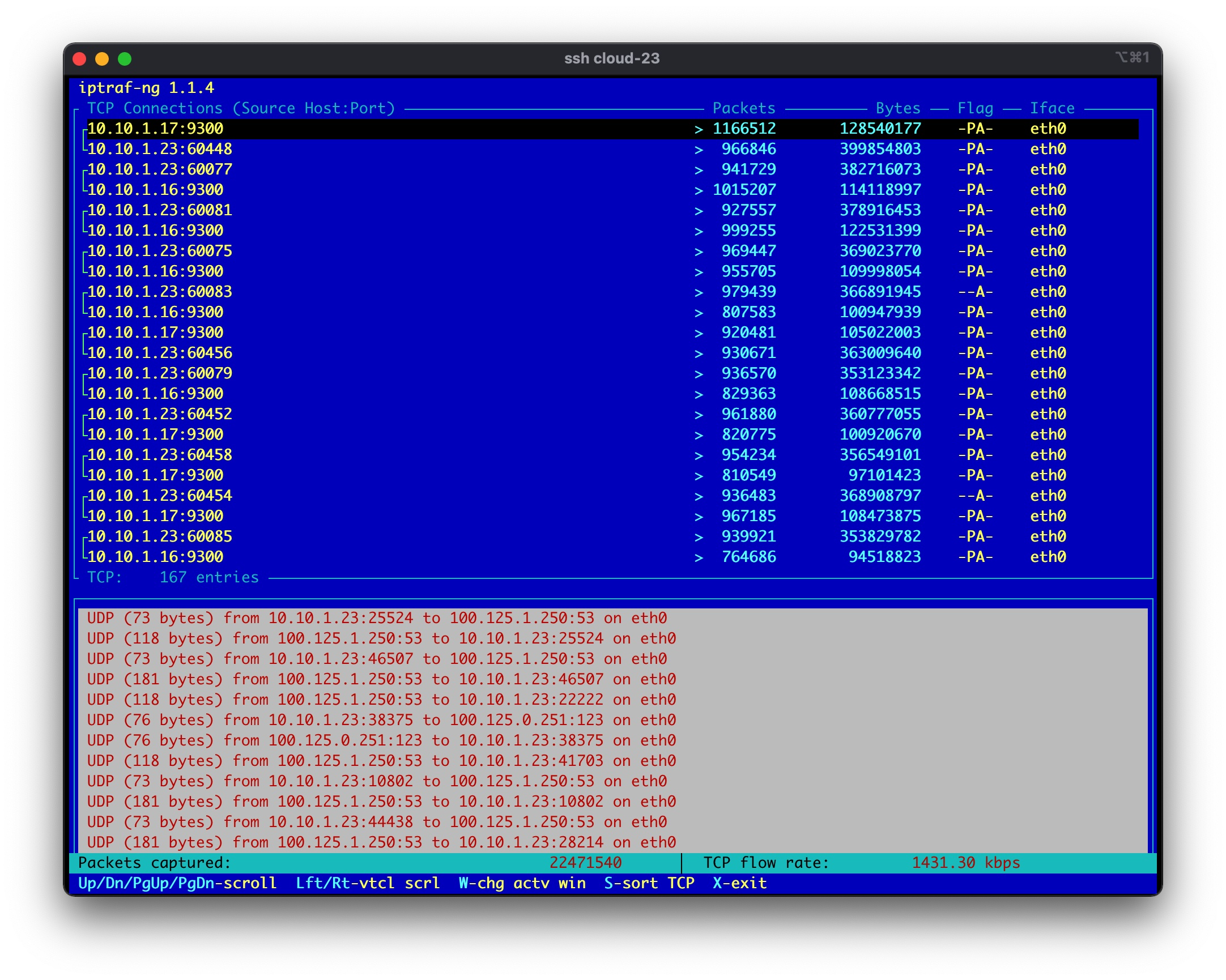Screen dimensions: 1226x980
Task: Click the Up/Dn/PgUp/PgDn-scroll hint
Action: [177, 883]
